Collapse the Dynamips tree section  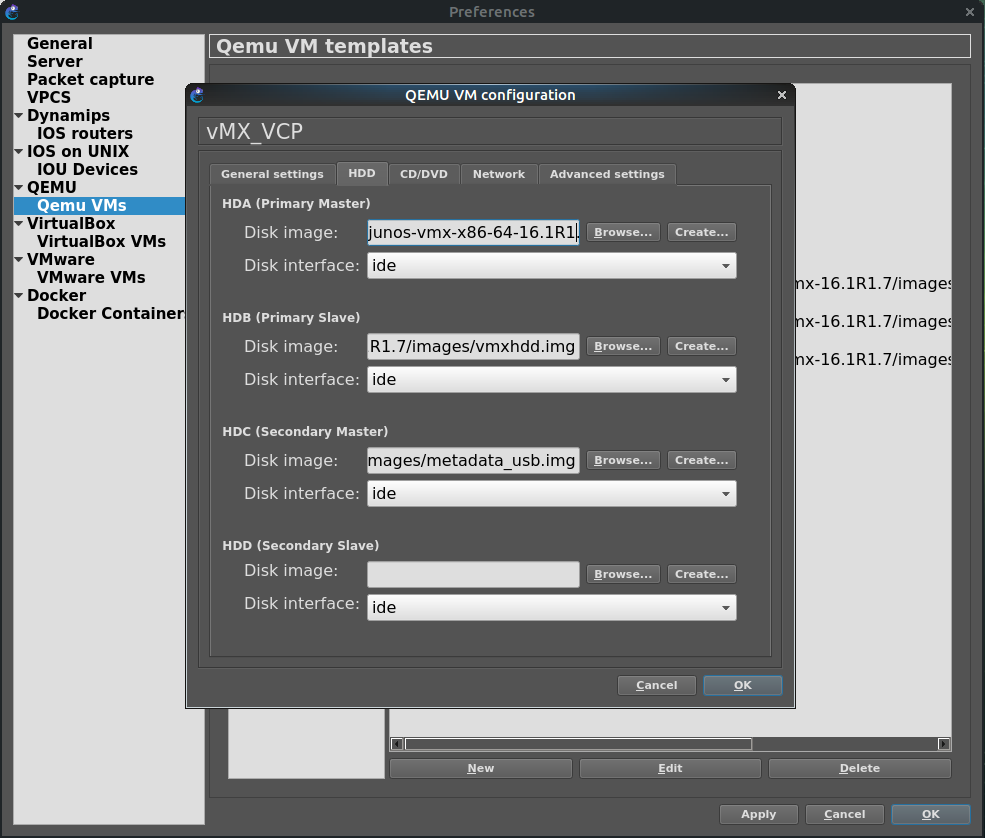(x=19, y=116)
